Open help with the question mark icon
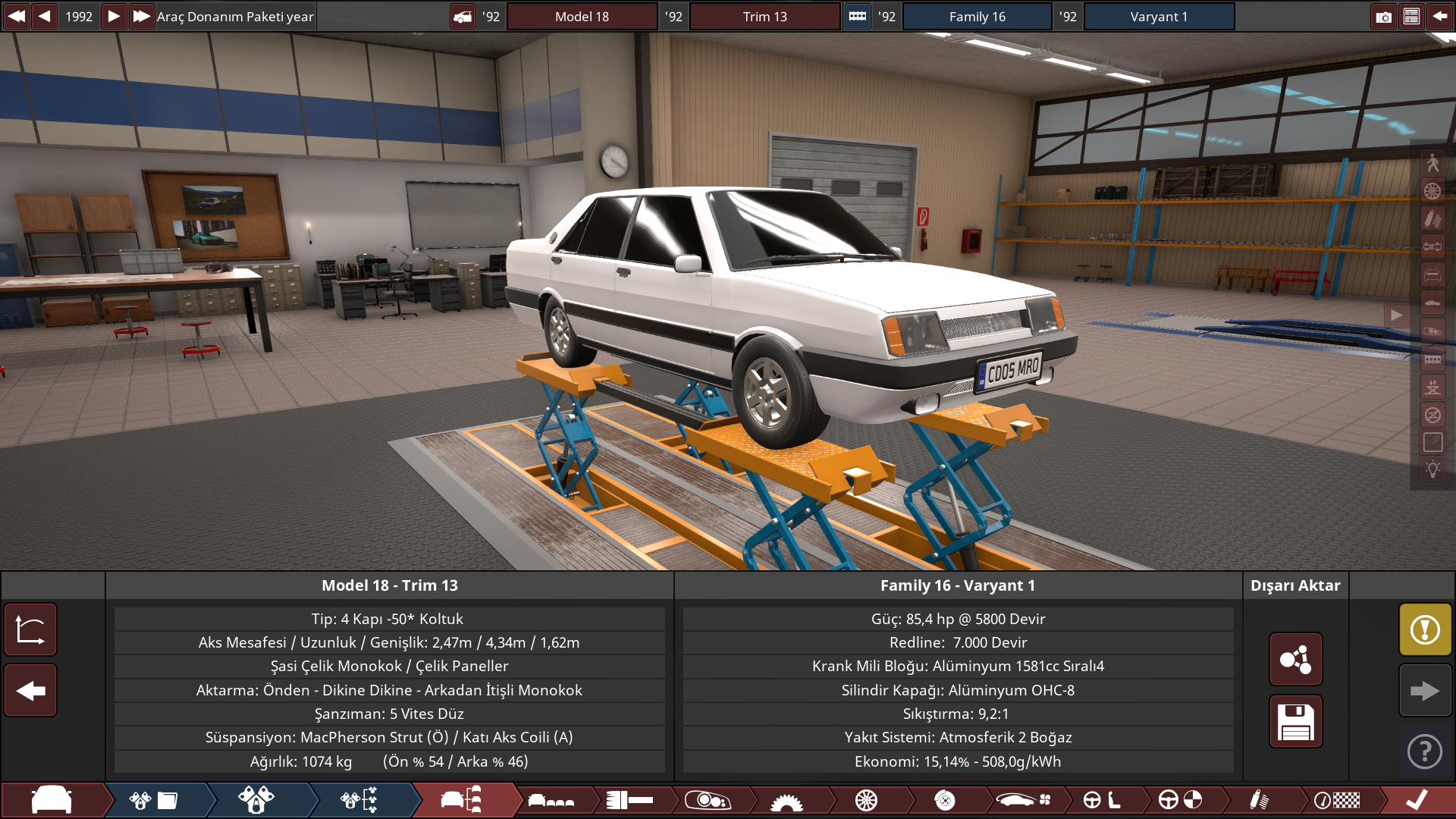 click(x=1425, y=752)
